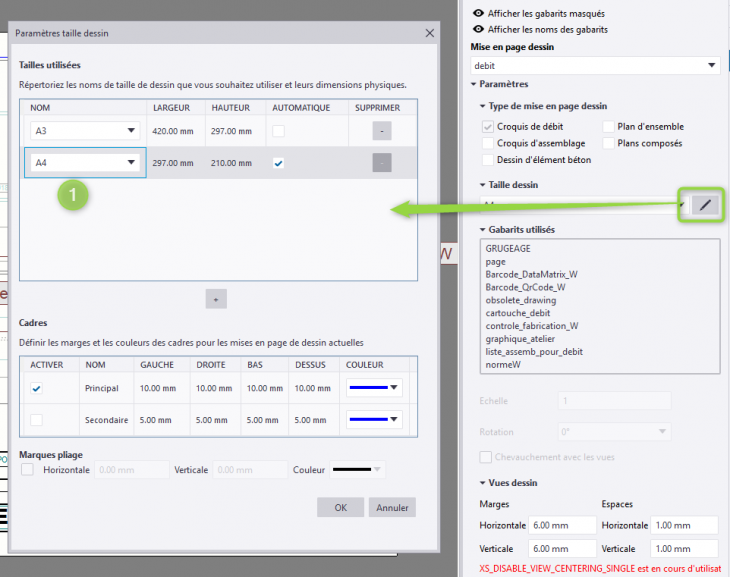Click Principal frame Droite margin value
This screenshot has height=577, width=730.
(214, 388)
